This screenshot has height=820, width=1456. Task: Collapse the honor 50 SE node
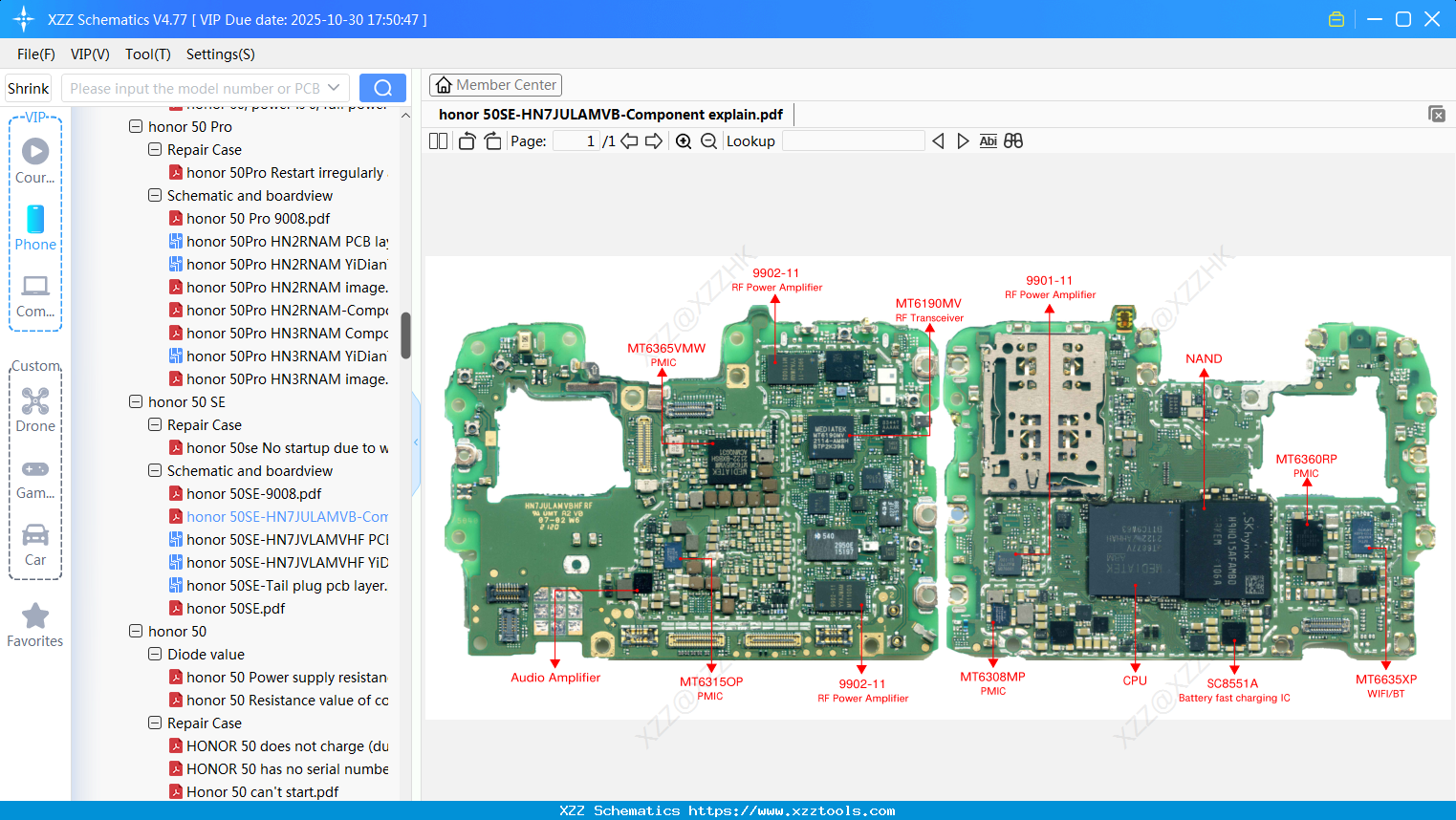pos(136,401)
